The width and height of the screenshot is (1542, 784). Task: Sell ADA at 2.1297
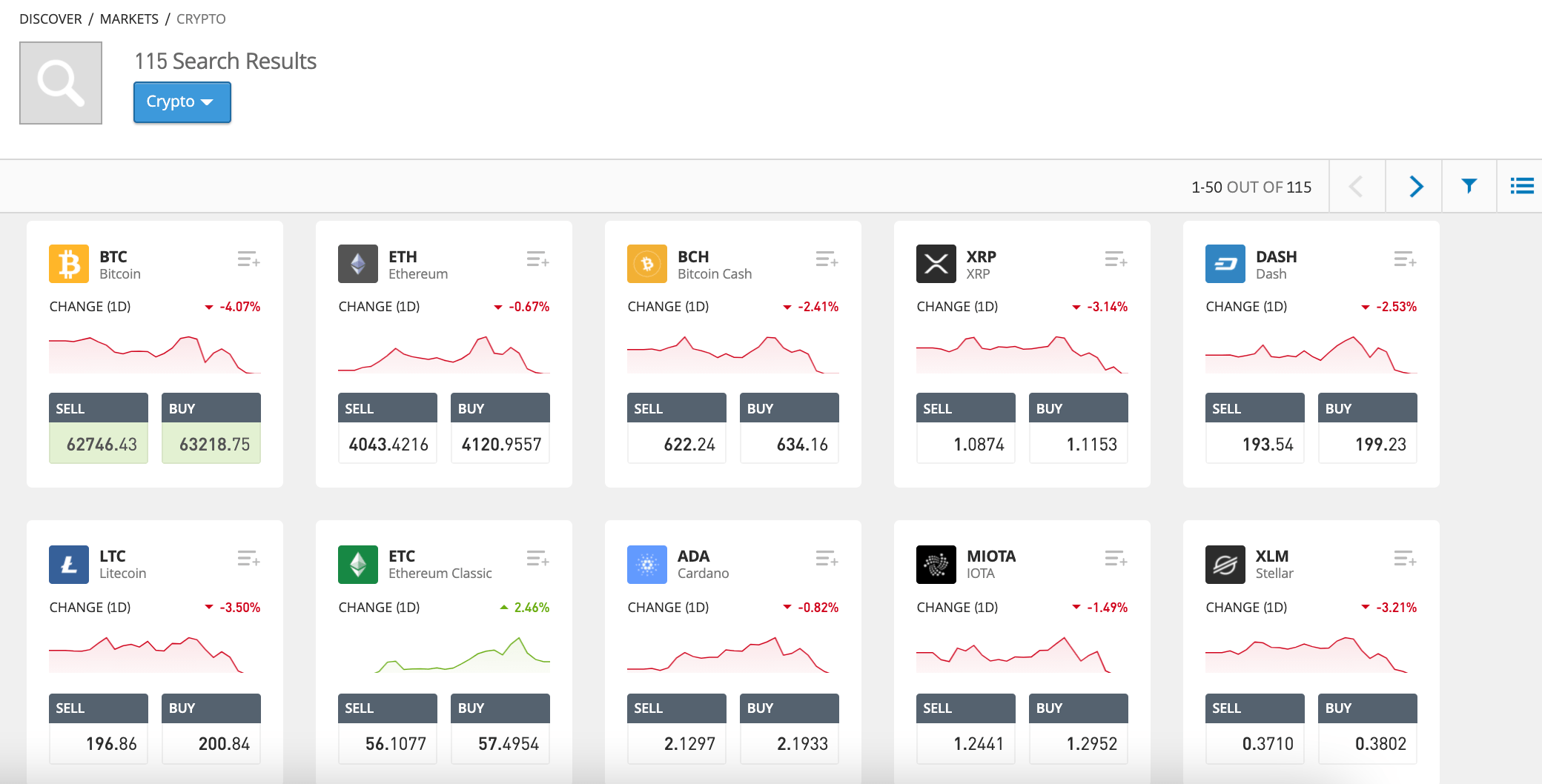677,728
